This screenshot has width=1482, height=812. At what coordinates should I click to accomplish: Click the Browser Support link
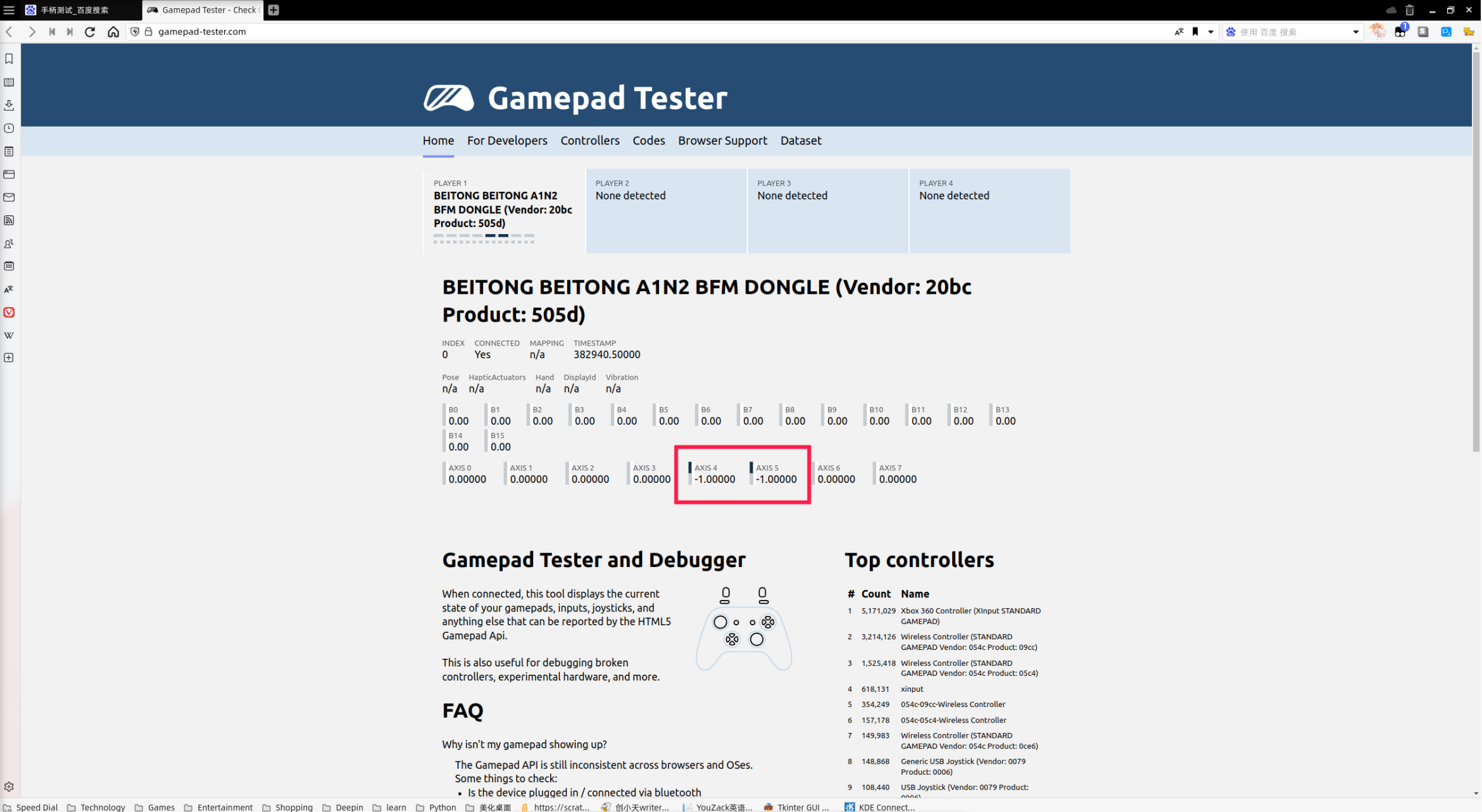click(x=722, y=141)
